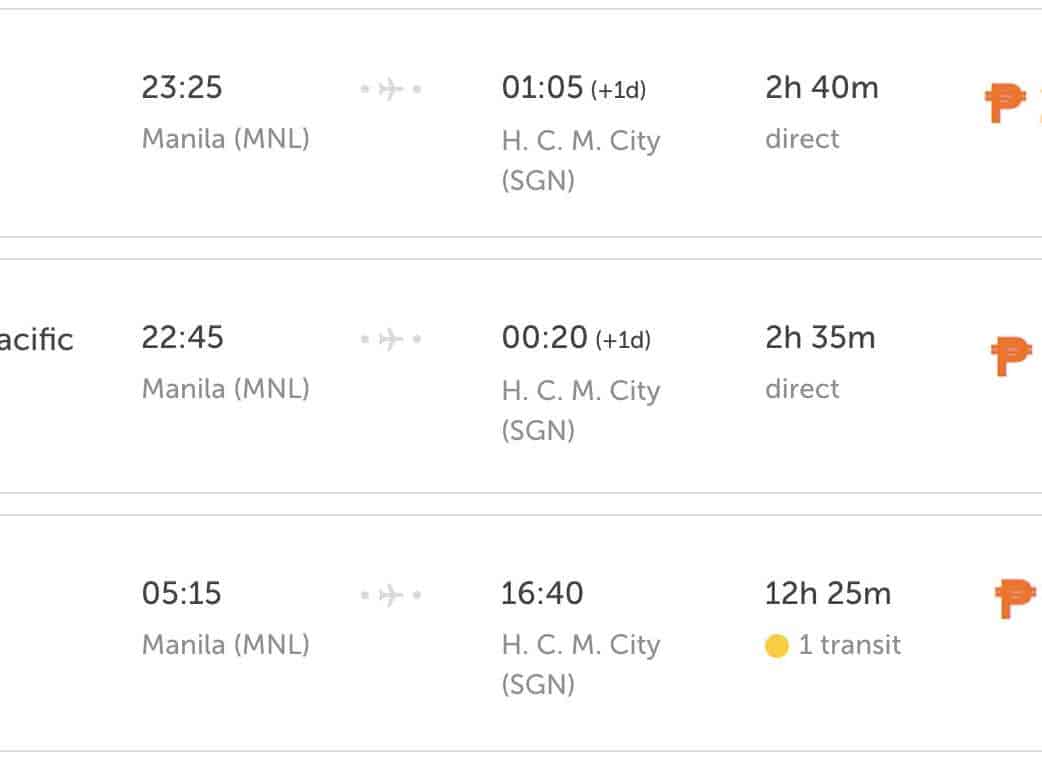Image resolution: width=1042 pixels, height=764 pixels.
Task: Click the 12h 25m flight duration
Action: coord(827,594)
